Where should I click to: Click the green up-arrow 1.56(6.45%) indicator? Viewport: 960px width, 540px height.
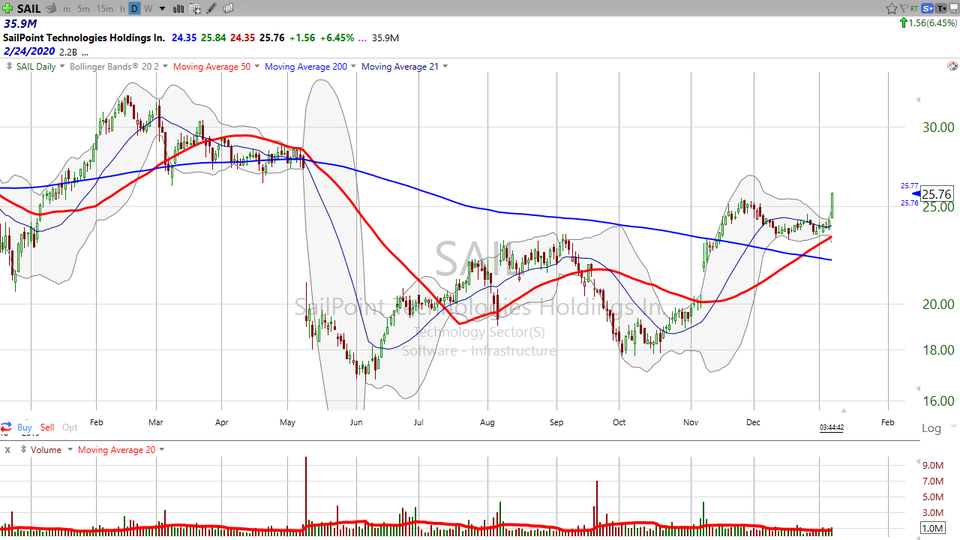click(928, 23)
